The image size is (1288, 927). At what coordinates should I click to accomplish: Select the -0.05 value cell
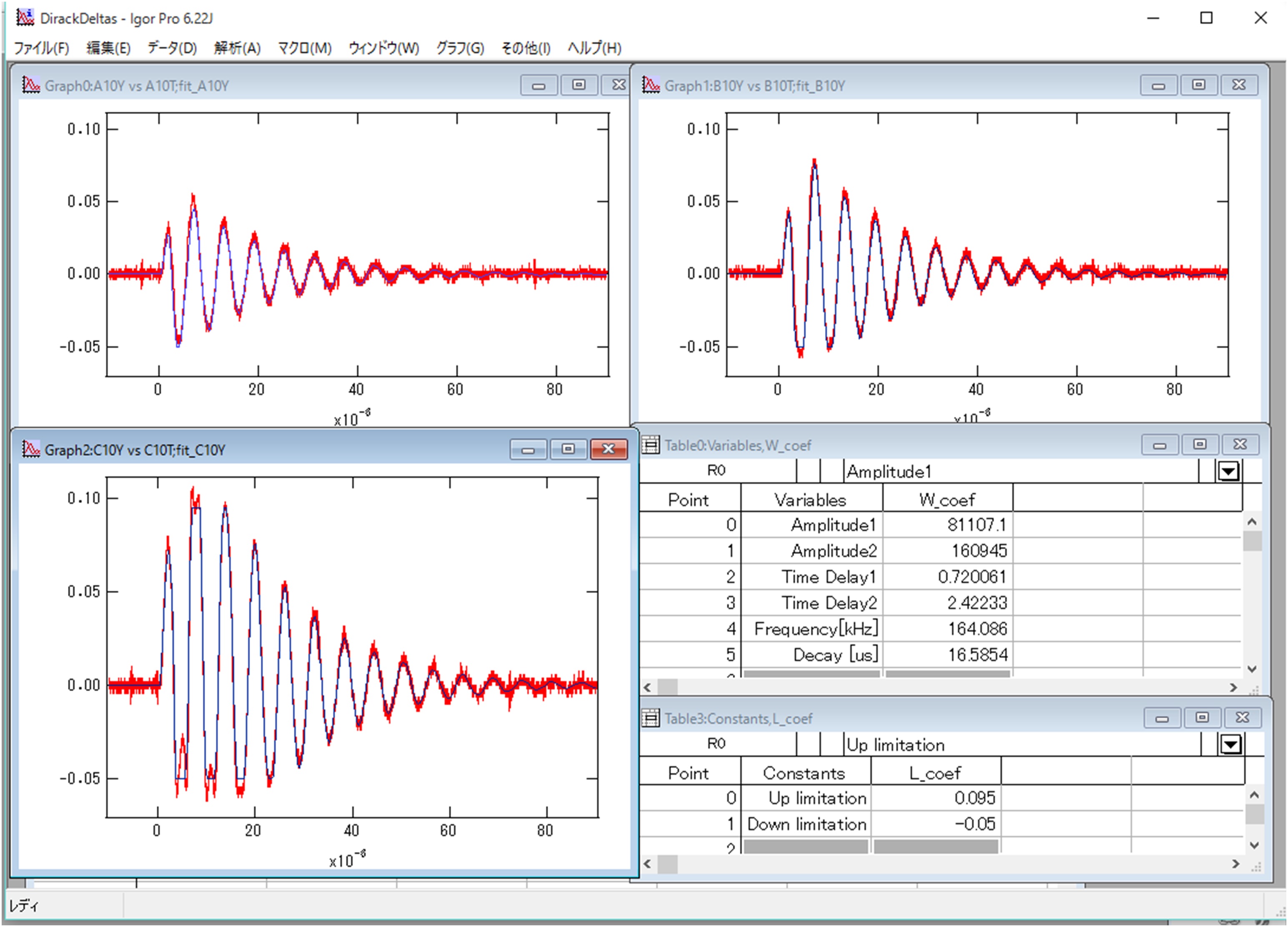point(935,824)
